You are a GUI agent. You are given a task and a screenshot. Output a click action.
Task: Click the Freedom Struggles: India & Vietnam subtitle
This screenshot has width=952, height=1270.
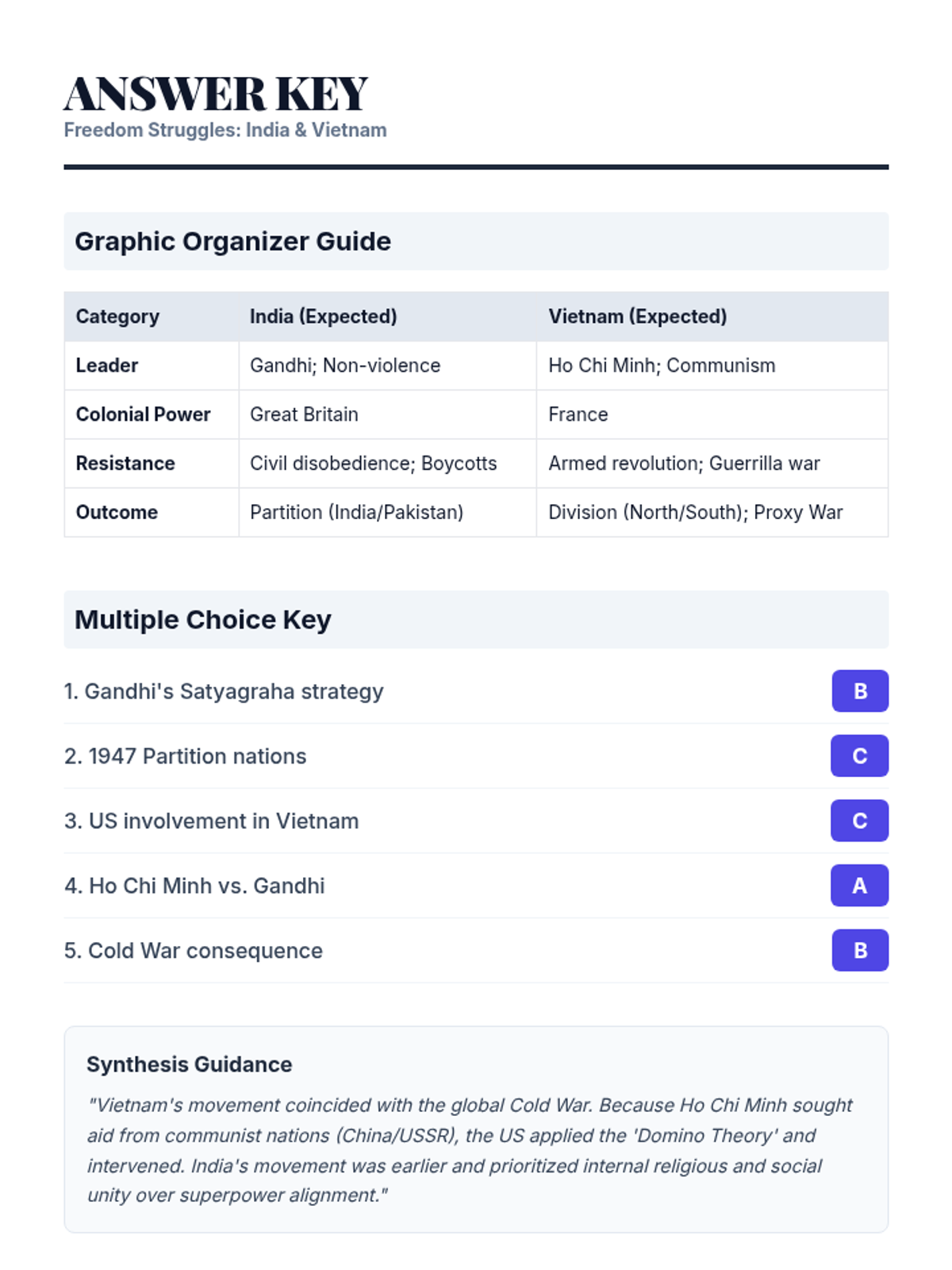click(x=225, y=130)
